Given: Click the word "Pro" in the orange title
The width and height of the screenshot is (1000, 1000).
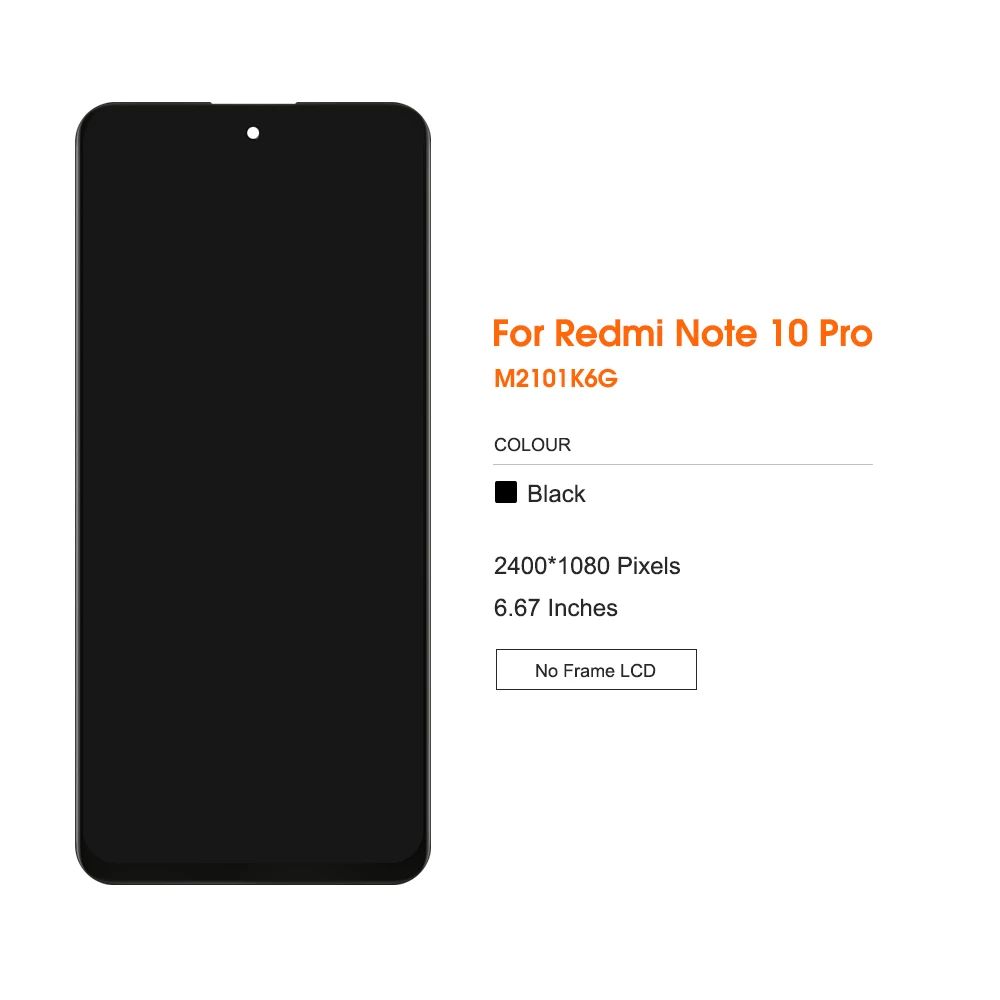Looking at the screenshot, I should click(846, 334).
